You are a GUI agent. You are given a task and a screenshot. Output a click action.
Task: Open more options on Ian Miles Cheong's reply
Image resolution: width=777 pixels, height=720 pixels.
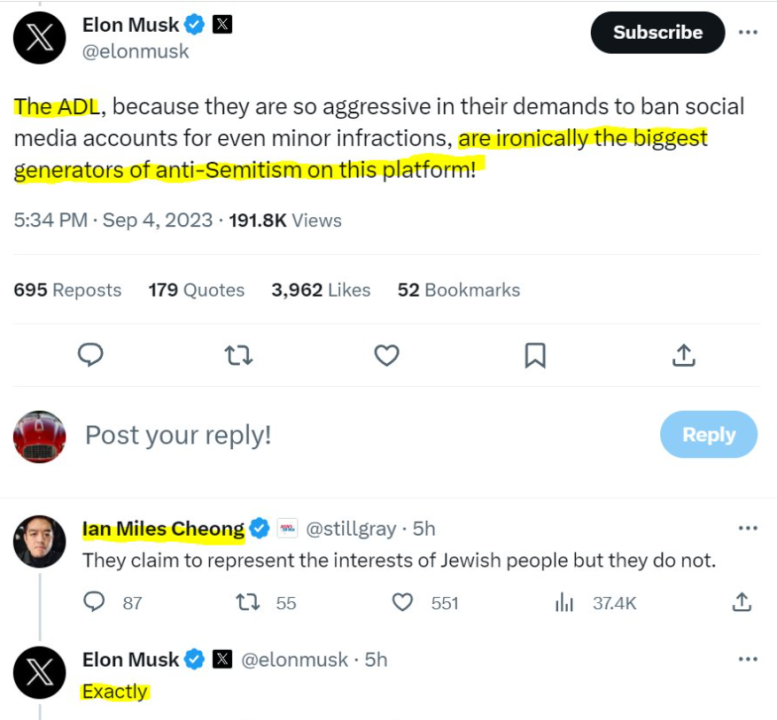tap(748, 528)
